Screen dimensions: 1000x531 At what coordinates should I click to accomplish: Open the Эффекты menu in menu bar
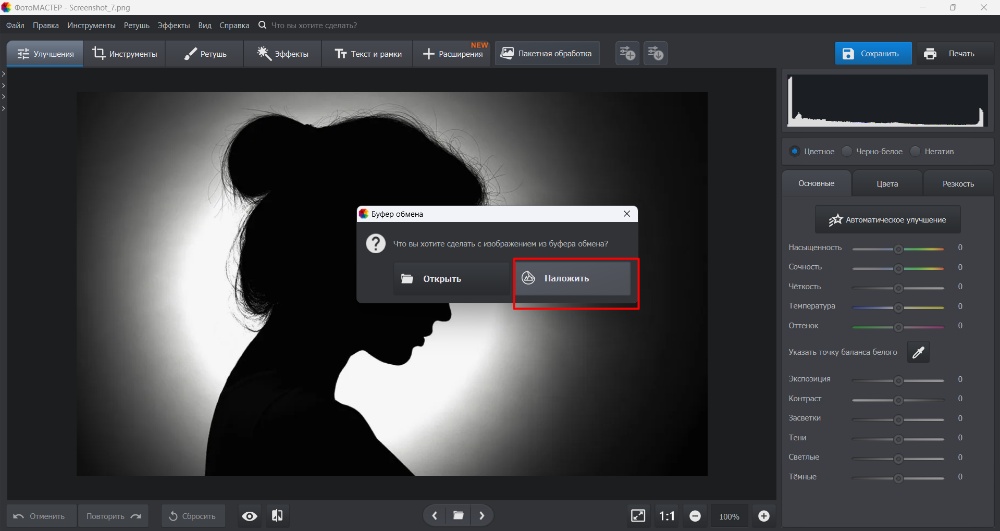pyautogui.click(x=173, y=24)
